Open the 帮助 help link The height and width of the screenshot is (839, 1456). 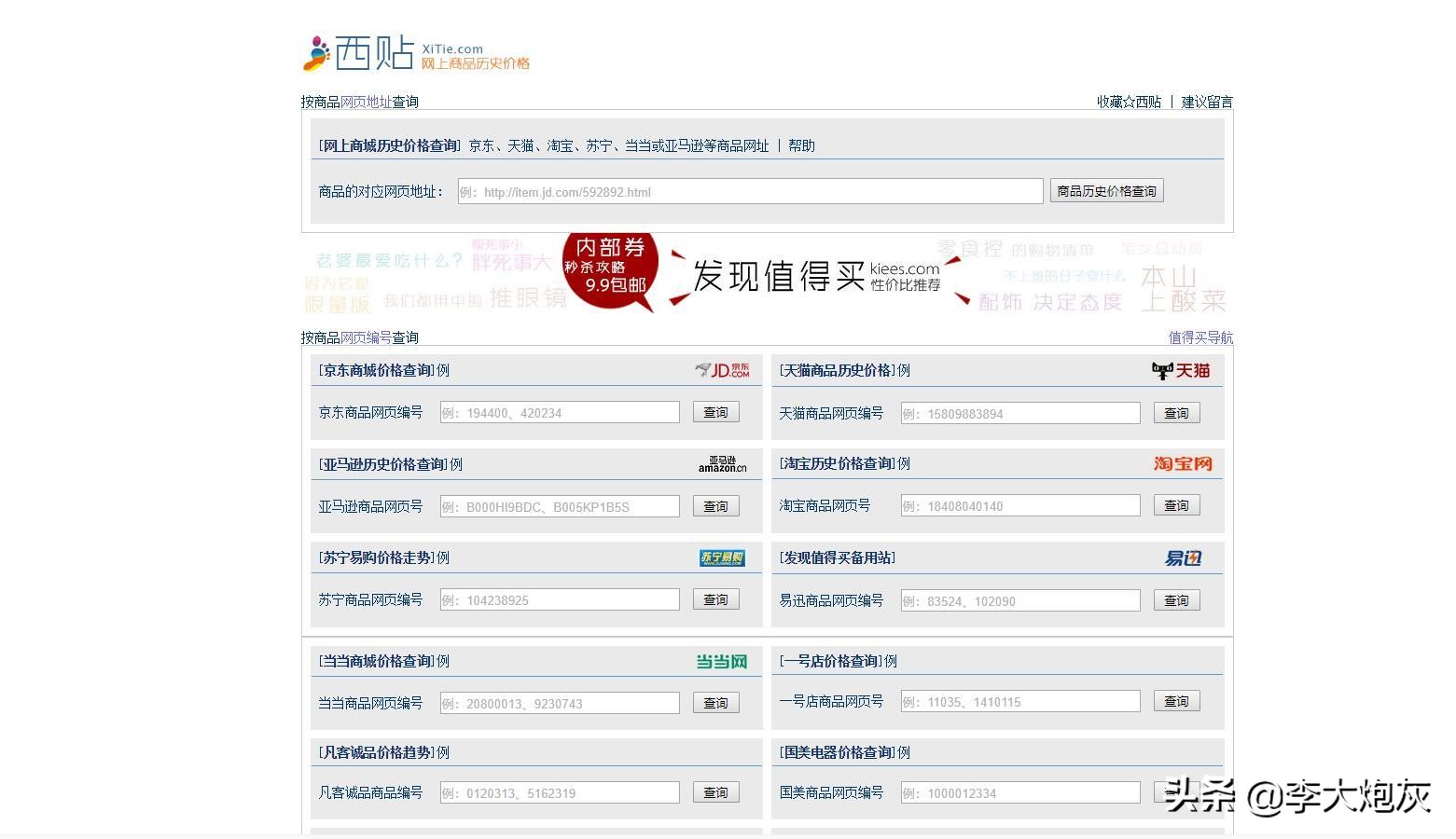tap(804, 145)
